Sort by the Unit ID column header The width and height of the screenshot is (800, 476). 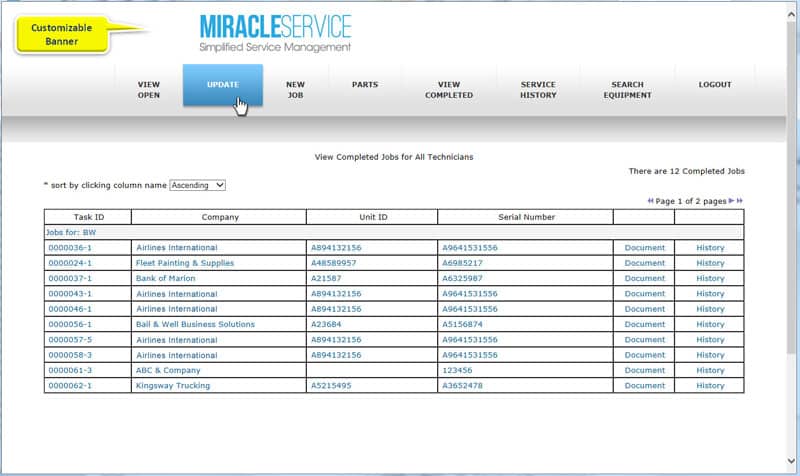pyautogui.click(x=373, y=217)
